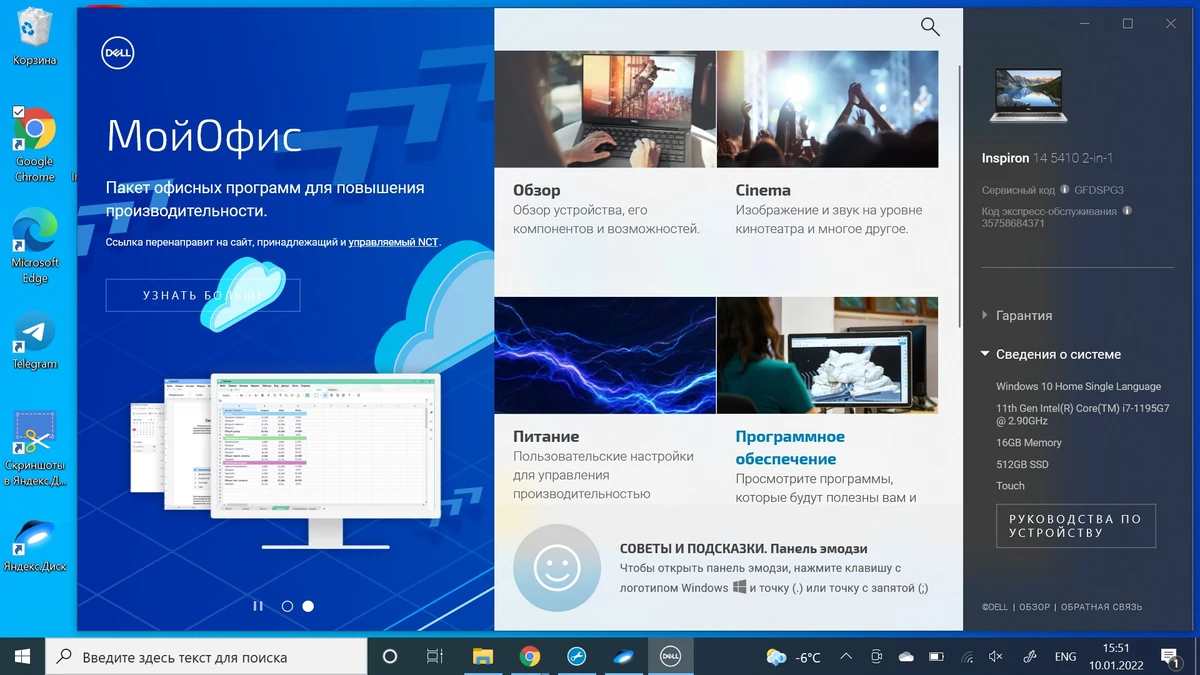The width and height of the screenshot is (1200, 675).
Task: Click the 16GB Memory line
Action: coord(1028,442)
